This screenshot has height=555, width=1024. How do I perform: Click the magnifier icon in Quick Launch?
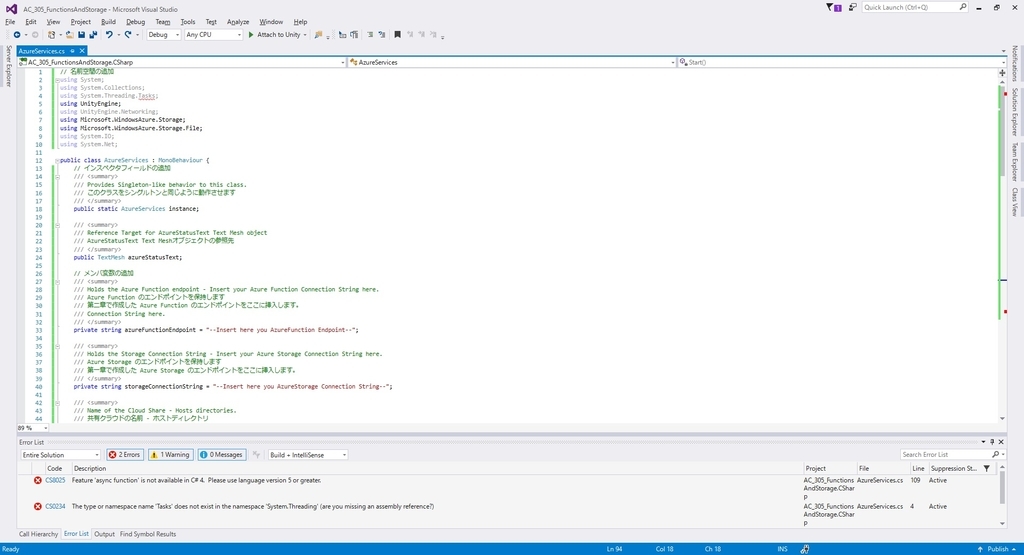pos(963,7)
